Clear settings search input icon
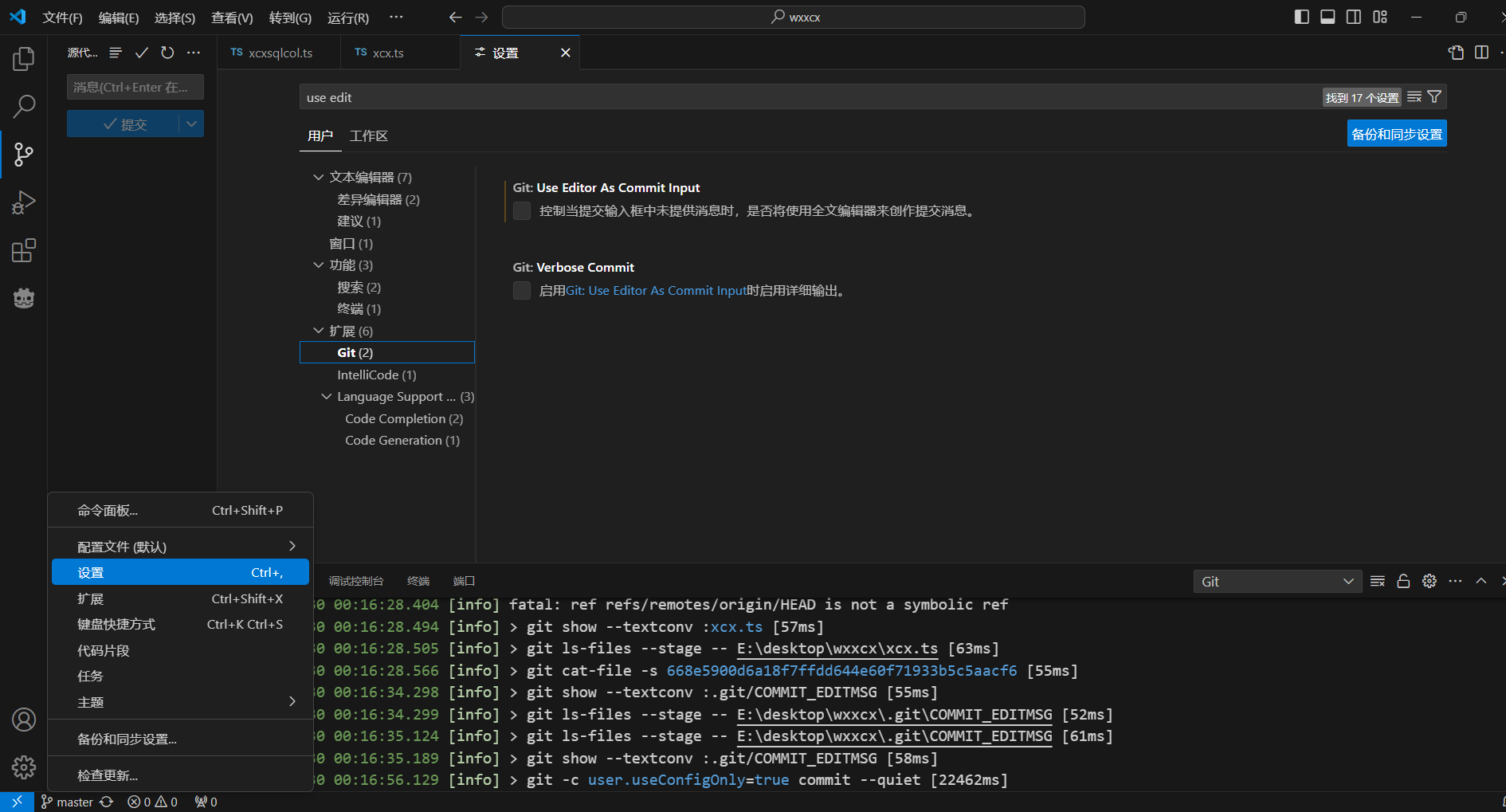 pos(1414,97)
